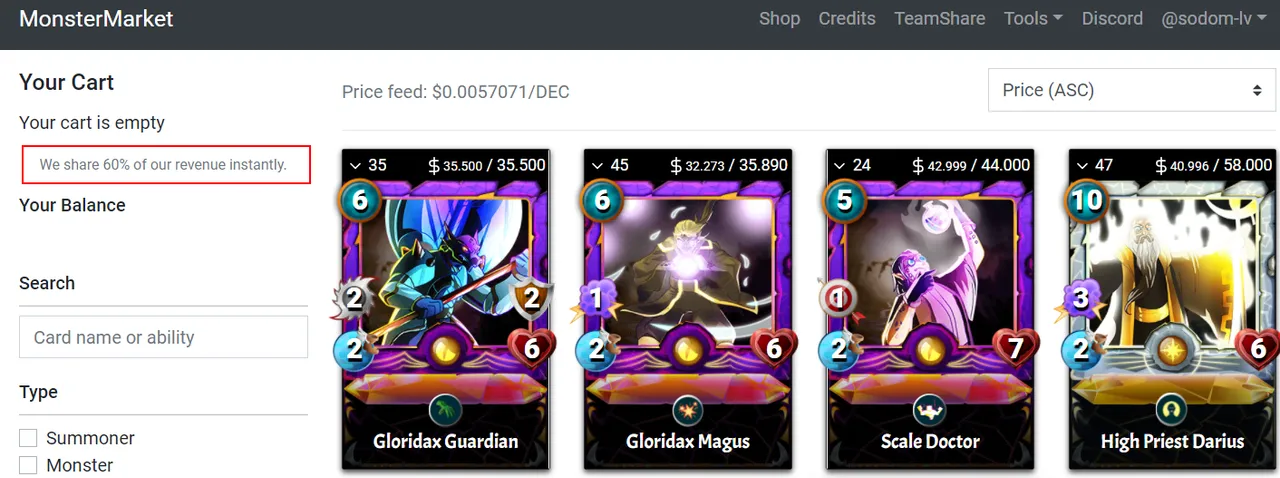Click the ranged attack icon on Scale Doctor
1280x478 pixels.
coord(838,298)
